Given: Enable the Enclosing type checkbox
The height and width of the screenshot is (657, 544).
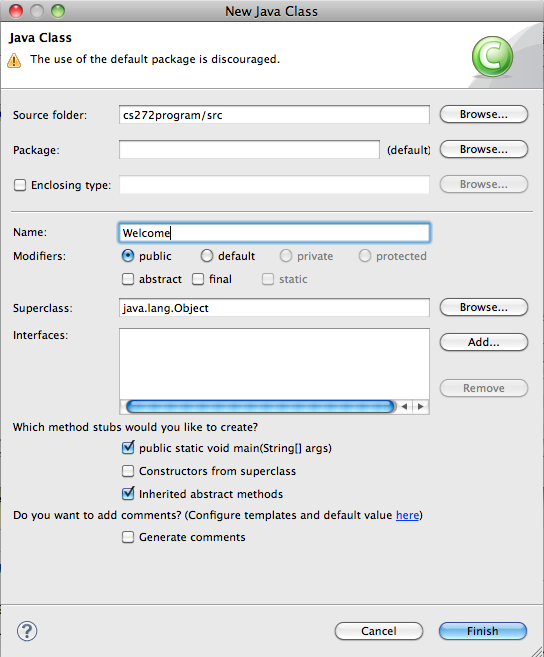Looking at the screenshot, I should tap(20, 185).
